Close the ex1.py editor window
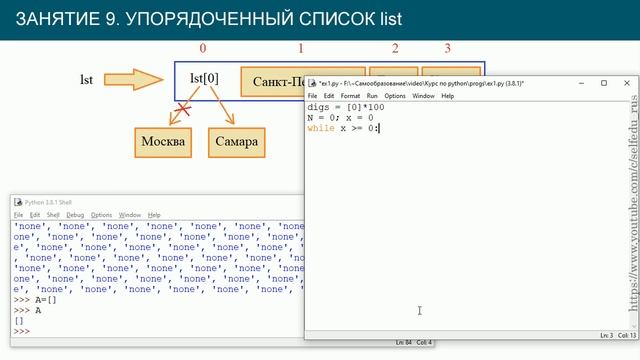640x360 pixels. point(627,83)
